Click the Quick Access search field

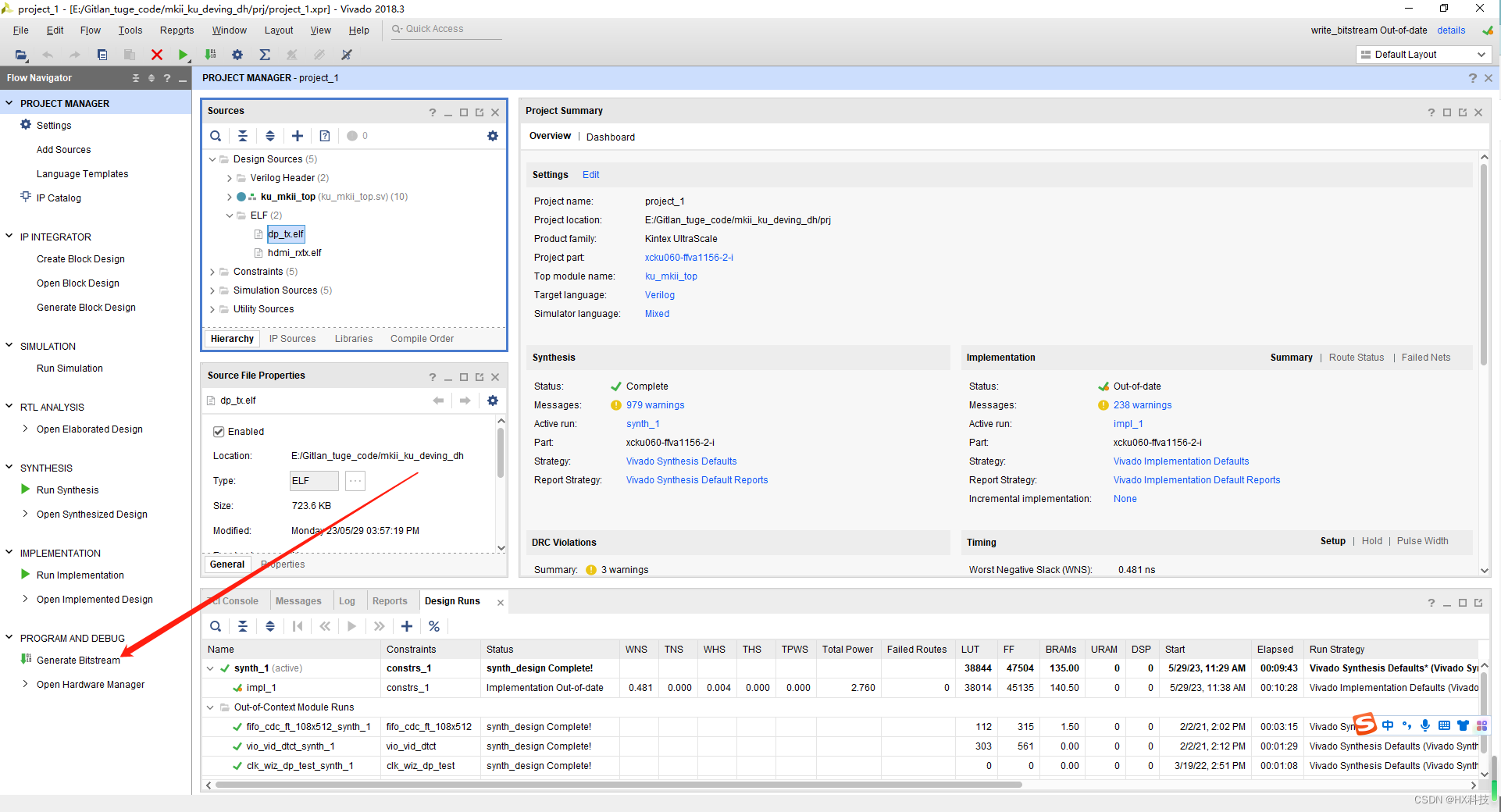446,29
